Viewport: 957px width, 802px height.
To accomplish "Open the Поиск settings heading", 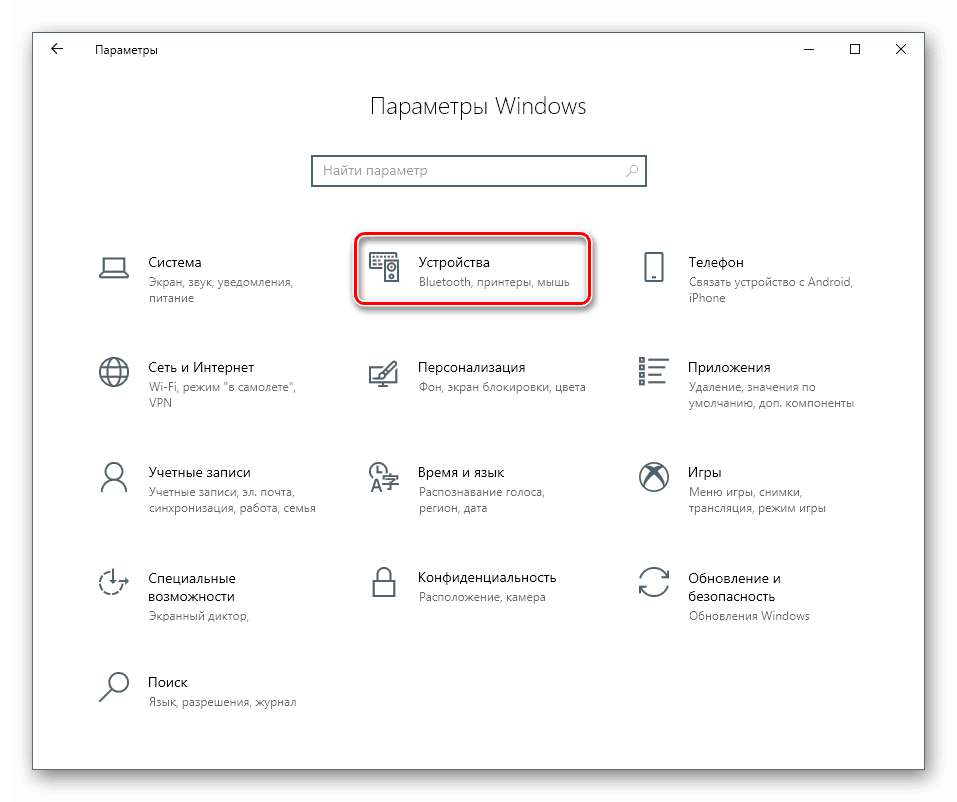I will tap(167, 682).
